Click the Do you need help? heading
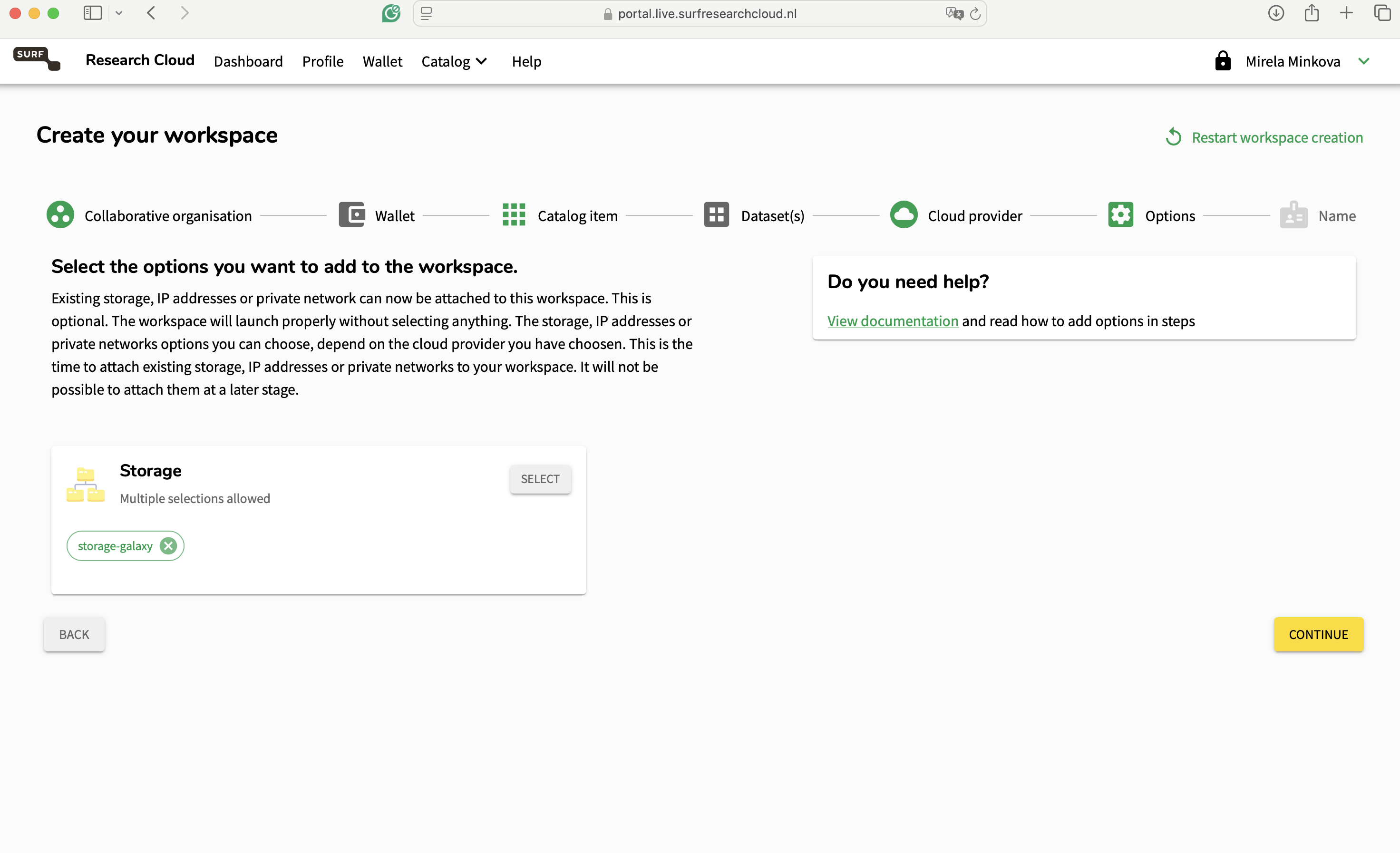Screen dimensions: 1400x853 [x=908, y=281]
